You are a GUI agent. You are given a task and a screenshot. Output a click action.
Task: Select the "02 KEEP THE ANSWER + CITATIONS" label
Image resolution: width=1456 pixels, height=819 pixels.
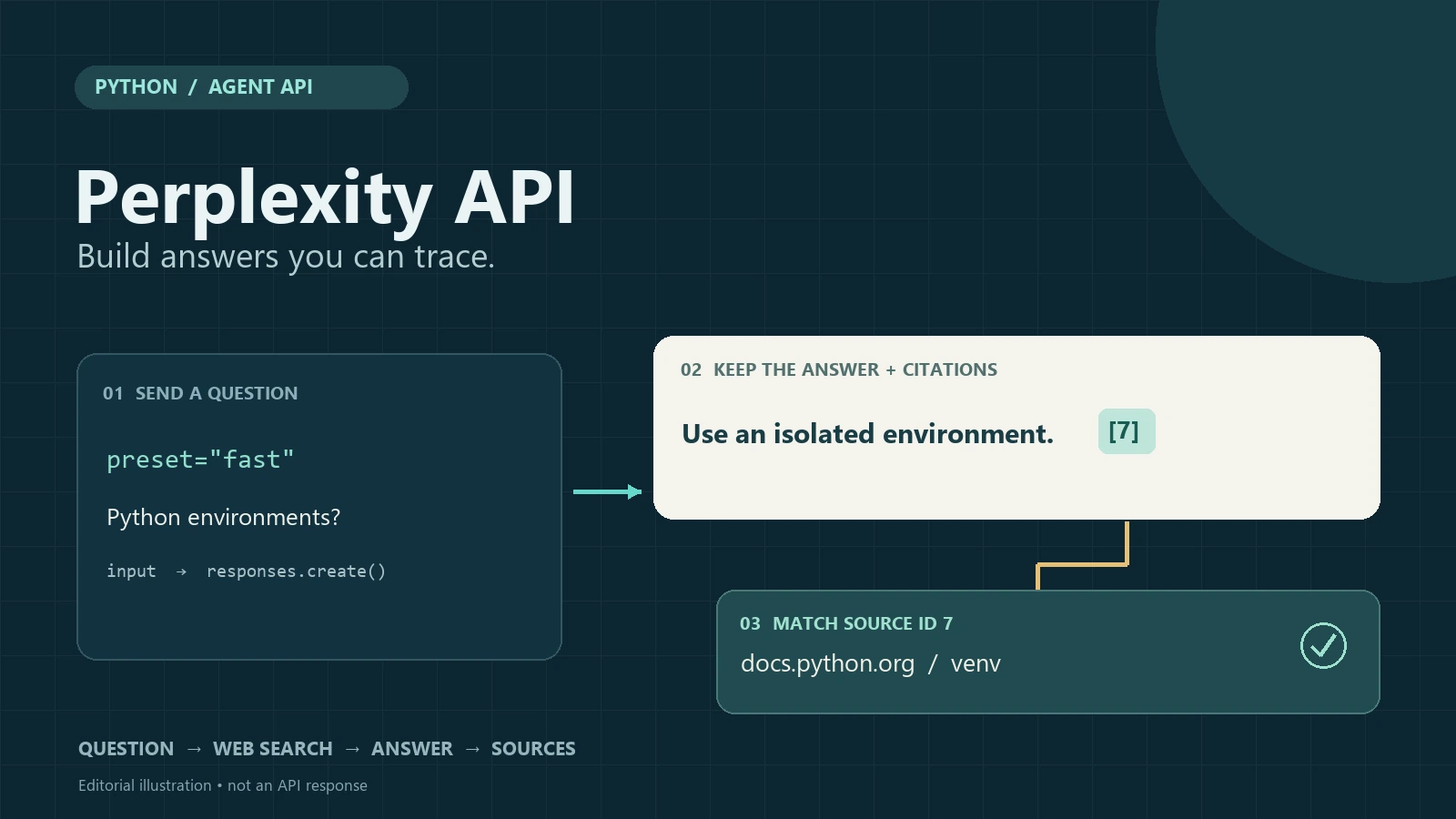(x=839, y=369)
